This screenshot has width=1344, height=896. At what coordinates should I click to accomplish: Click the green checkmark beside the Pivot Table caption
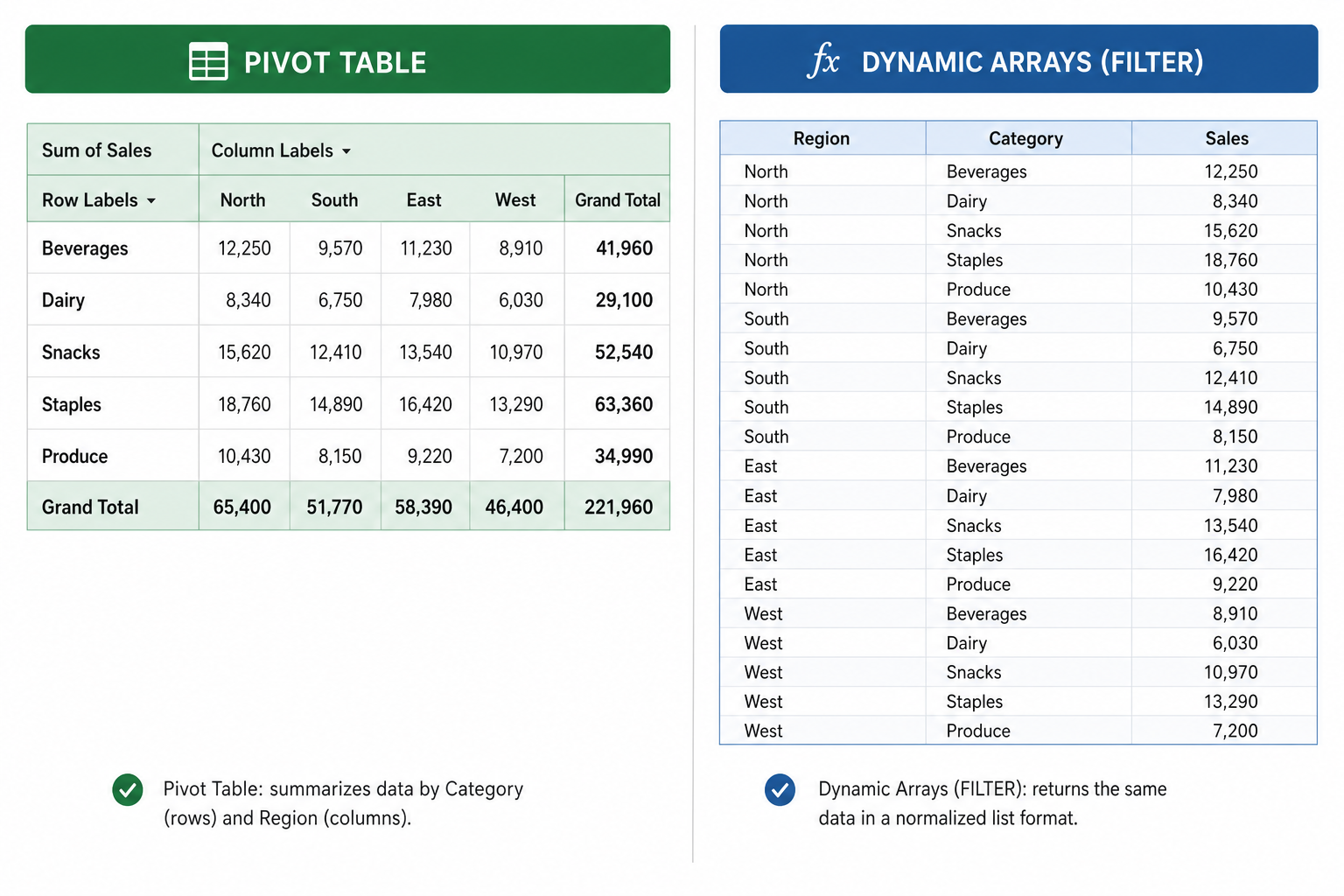tap(128, 789)
